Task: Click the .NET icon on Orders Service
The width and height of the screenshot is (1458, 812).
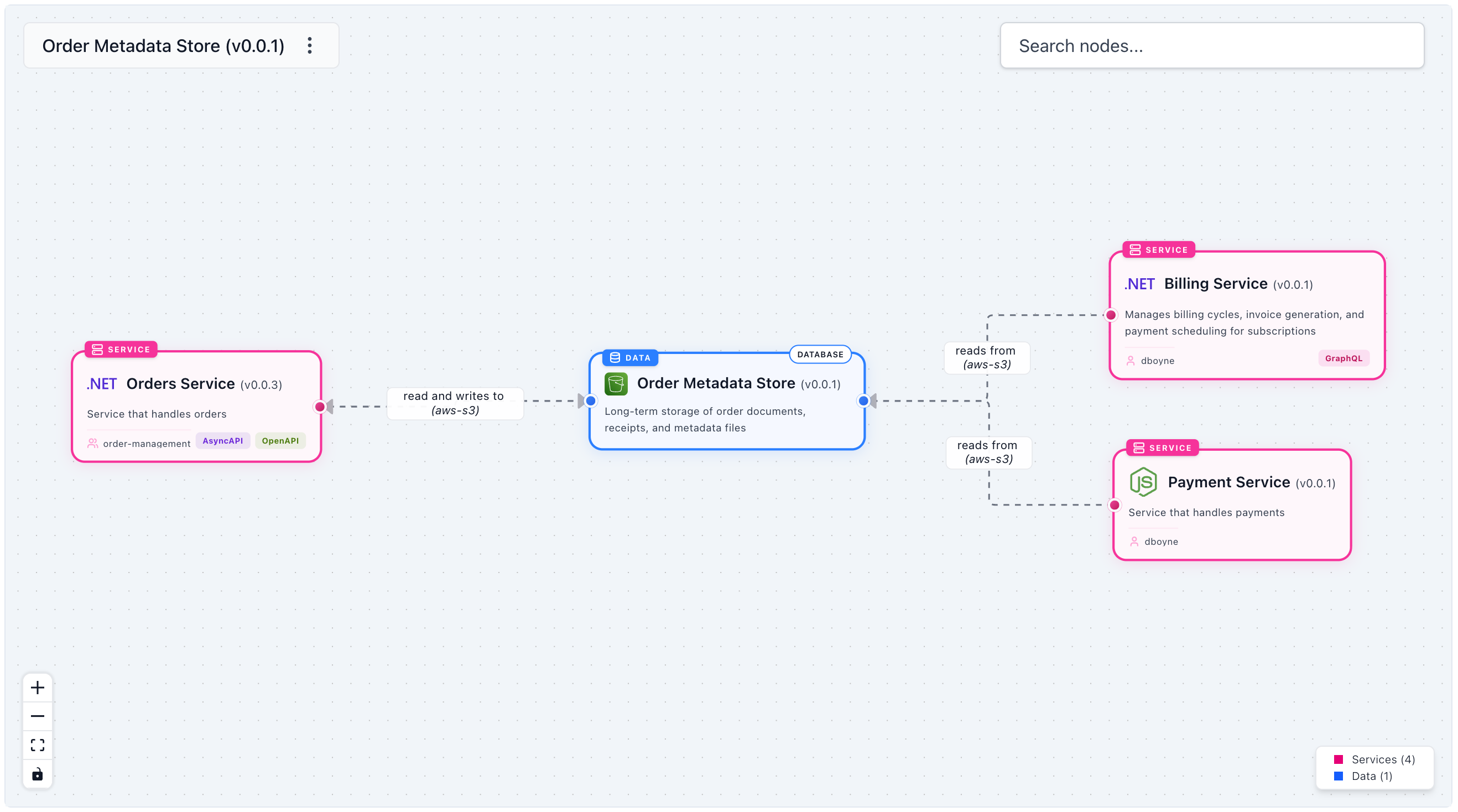Action: (101, 383)
